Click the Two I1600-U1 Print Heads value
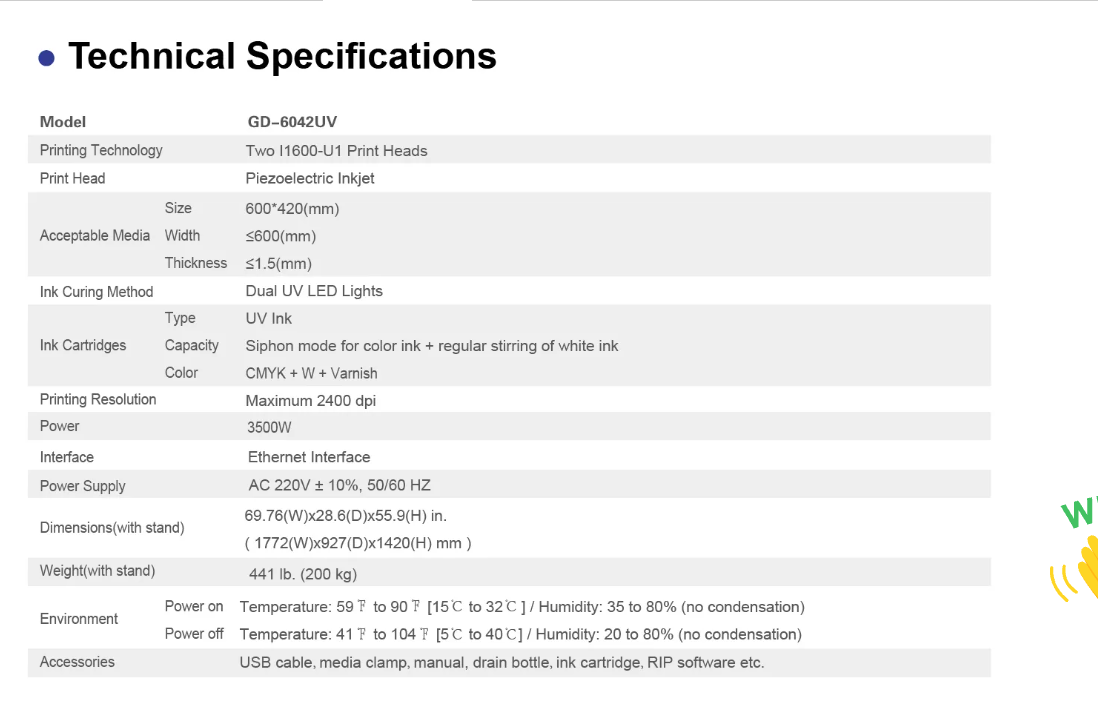1098x716 pixels. 336,151
